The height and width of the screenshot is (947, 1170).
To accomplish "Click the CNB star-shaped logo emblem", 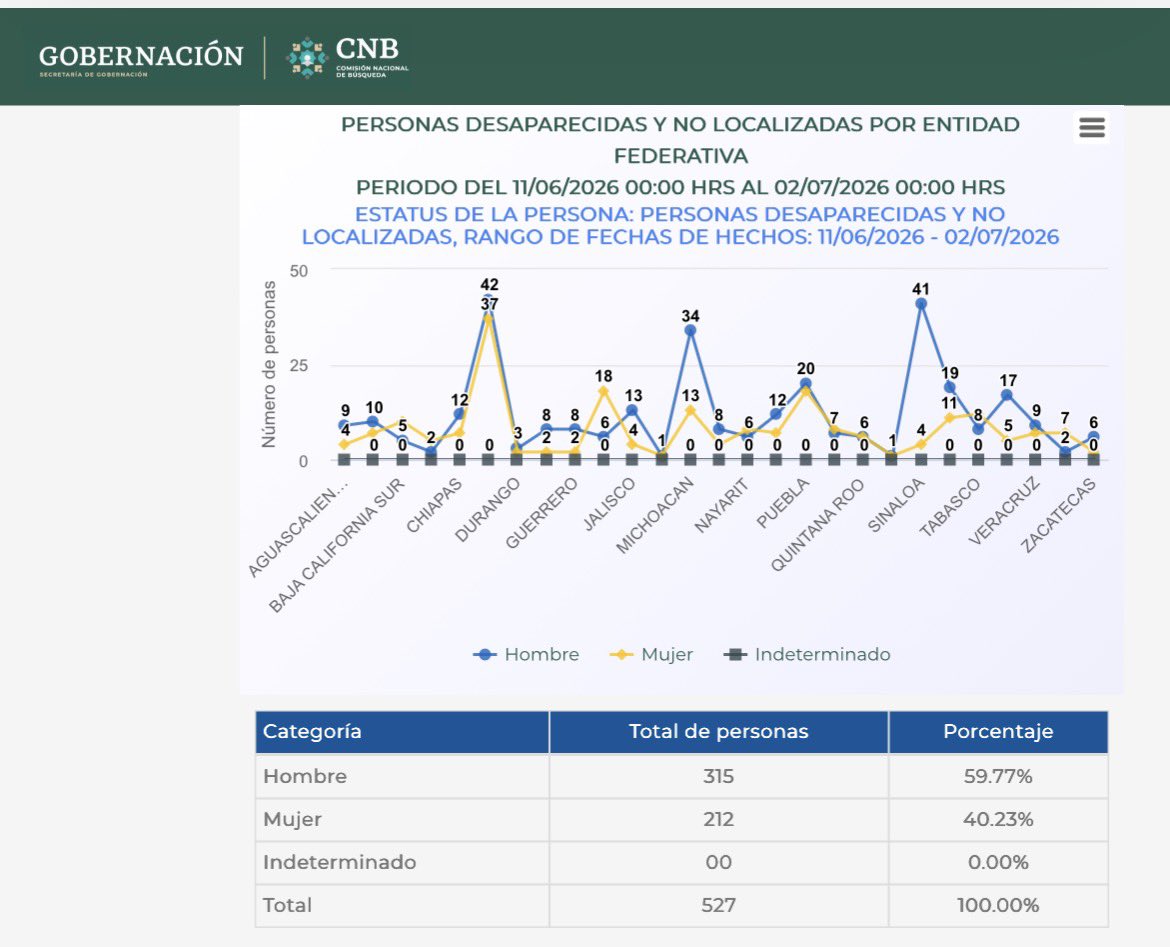I will (x=307, y=57).
